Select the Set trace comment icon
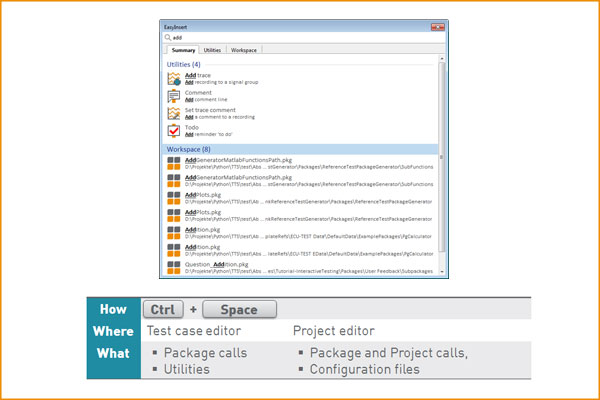 (174, 113)
